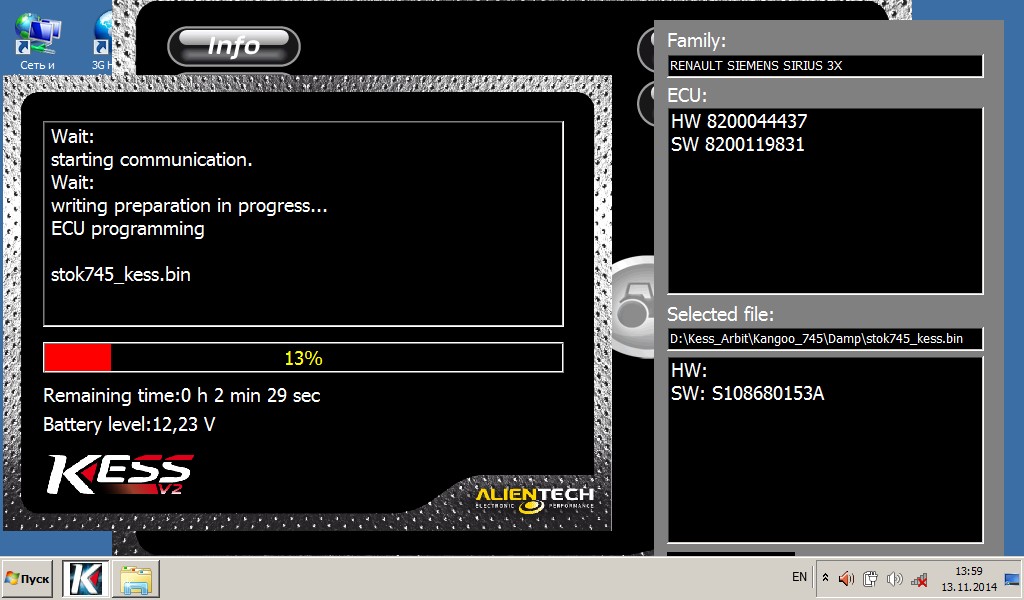Open the power plug tray icon
This screenshot has height=600, width=1024.
(x=870, y=578)
